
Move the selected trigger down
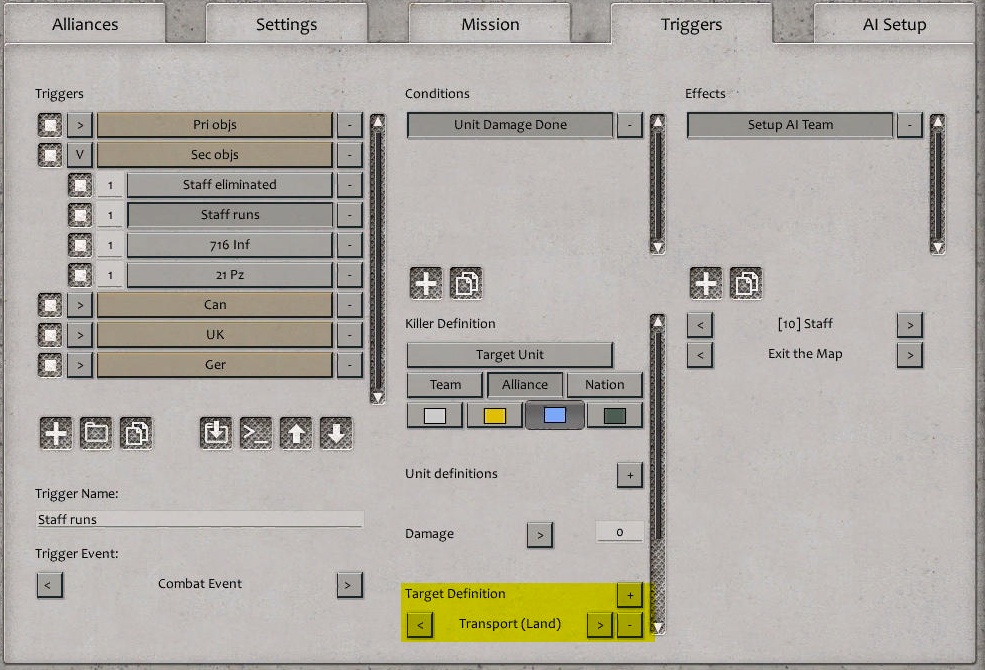[337, 432]
